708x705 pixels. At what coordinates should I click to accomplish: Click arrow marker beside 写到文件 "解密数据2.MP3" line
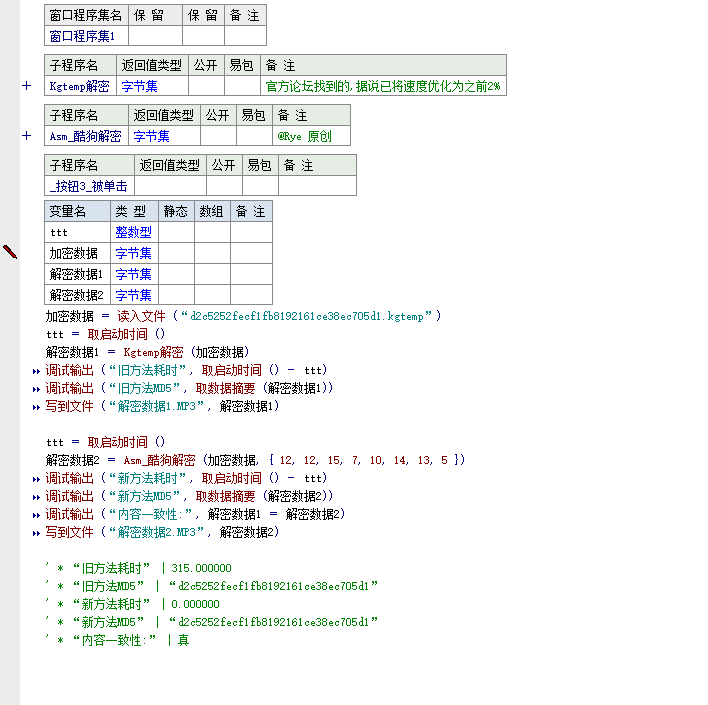[x=36, y=533]
